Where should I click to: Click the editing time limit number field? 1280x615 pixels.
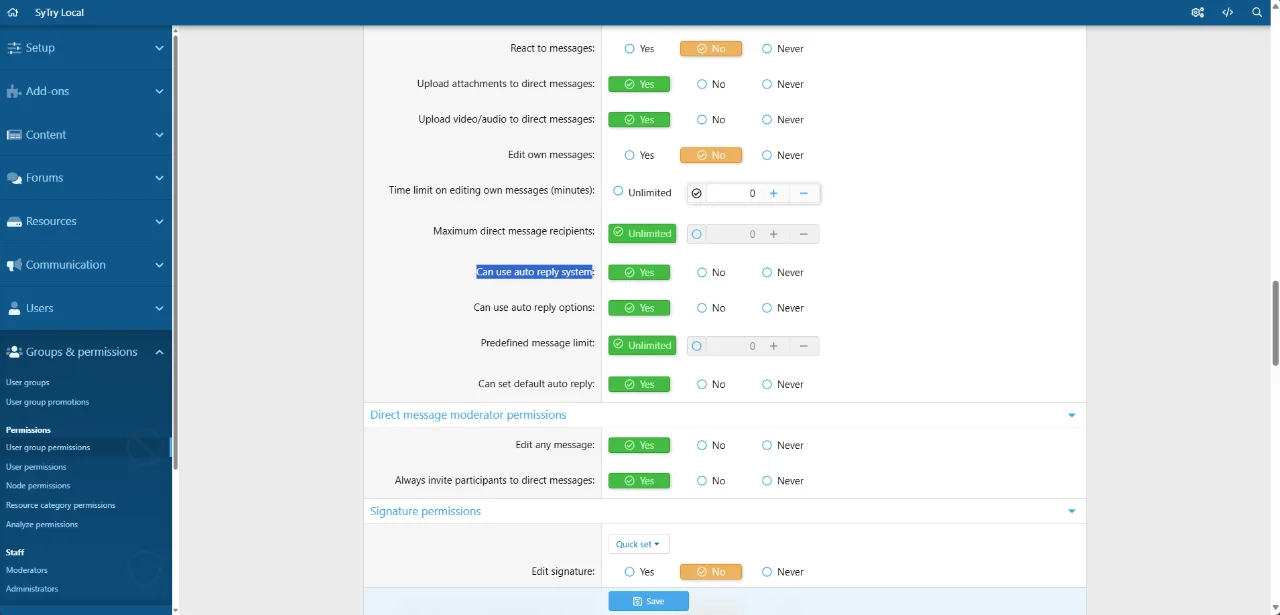[x=732, y=193]
